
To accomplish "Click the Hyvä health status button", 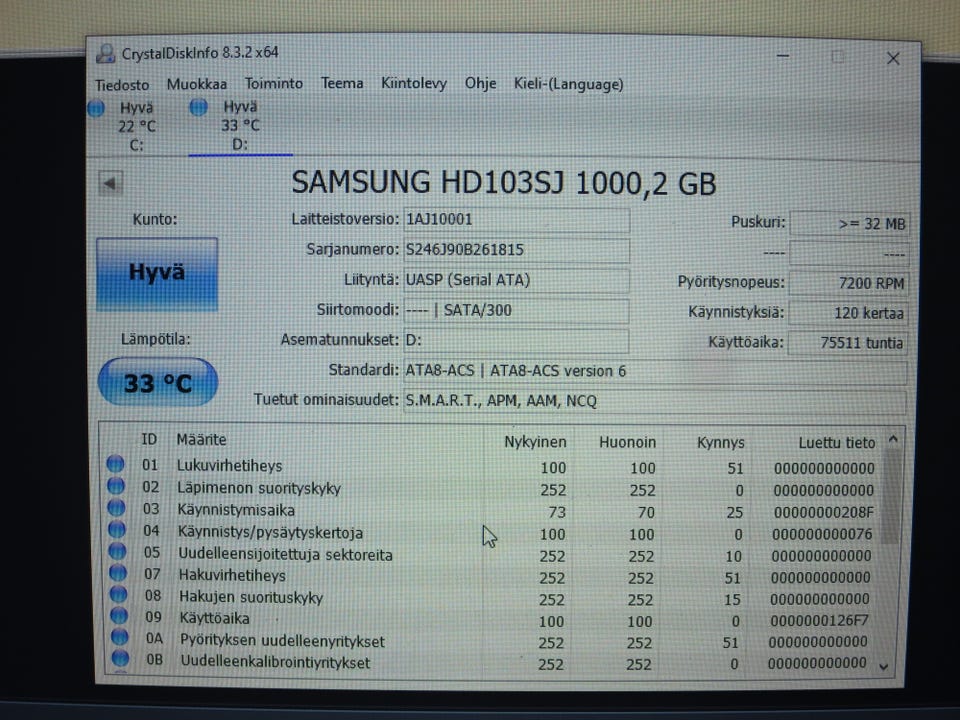I will click(x=157, y=274).
